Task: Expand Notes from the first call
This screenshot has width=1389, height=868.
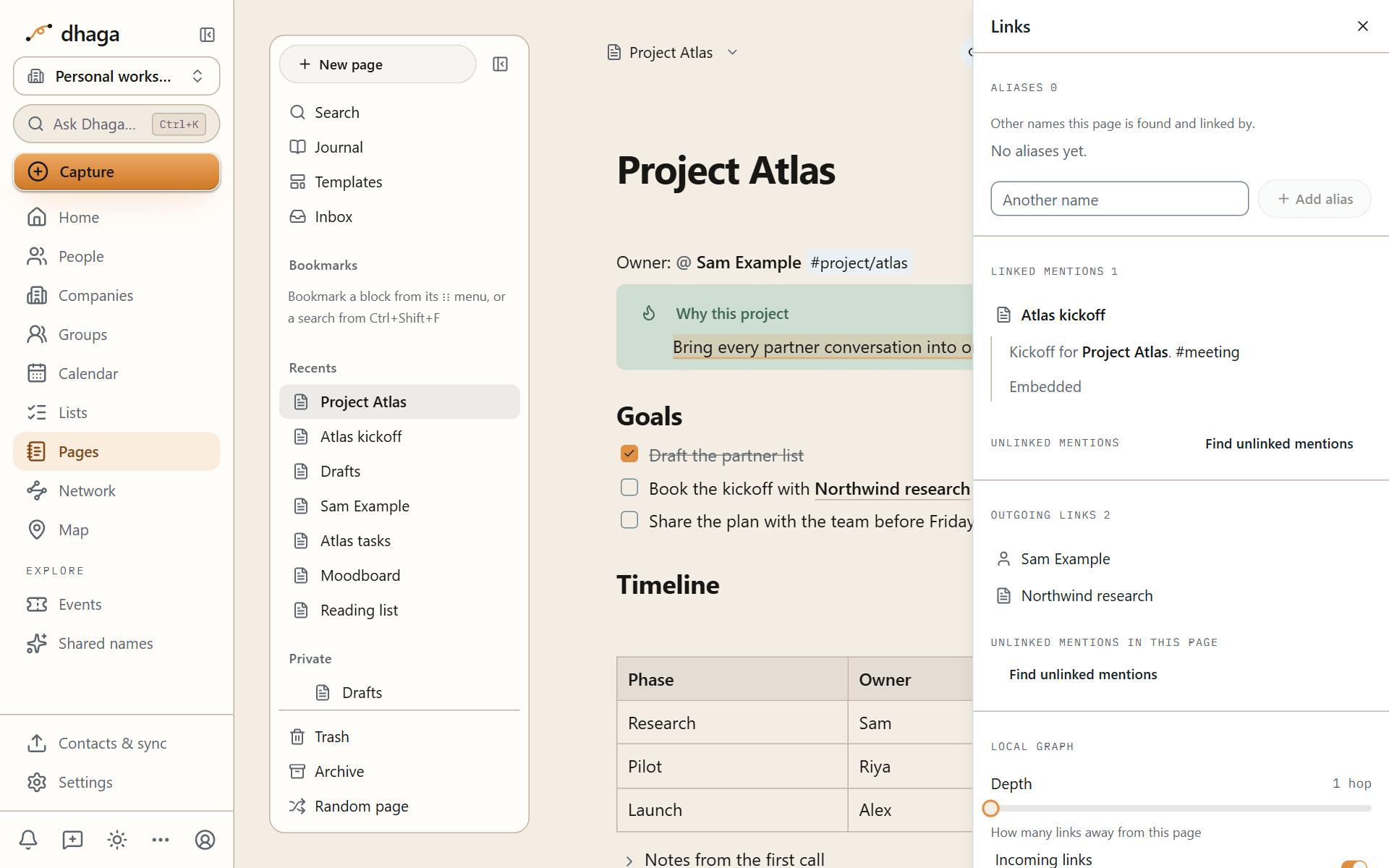Action: coord(629,860)
